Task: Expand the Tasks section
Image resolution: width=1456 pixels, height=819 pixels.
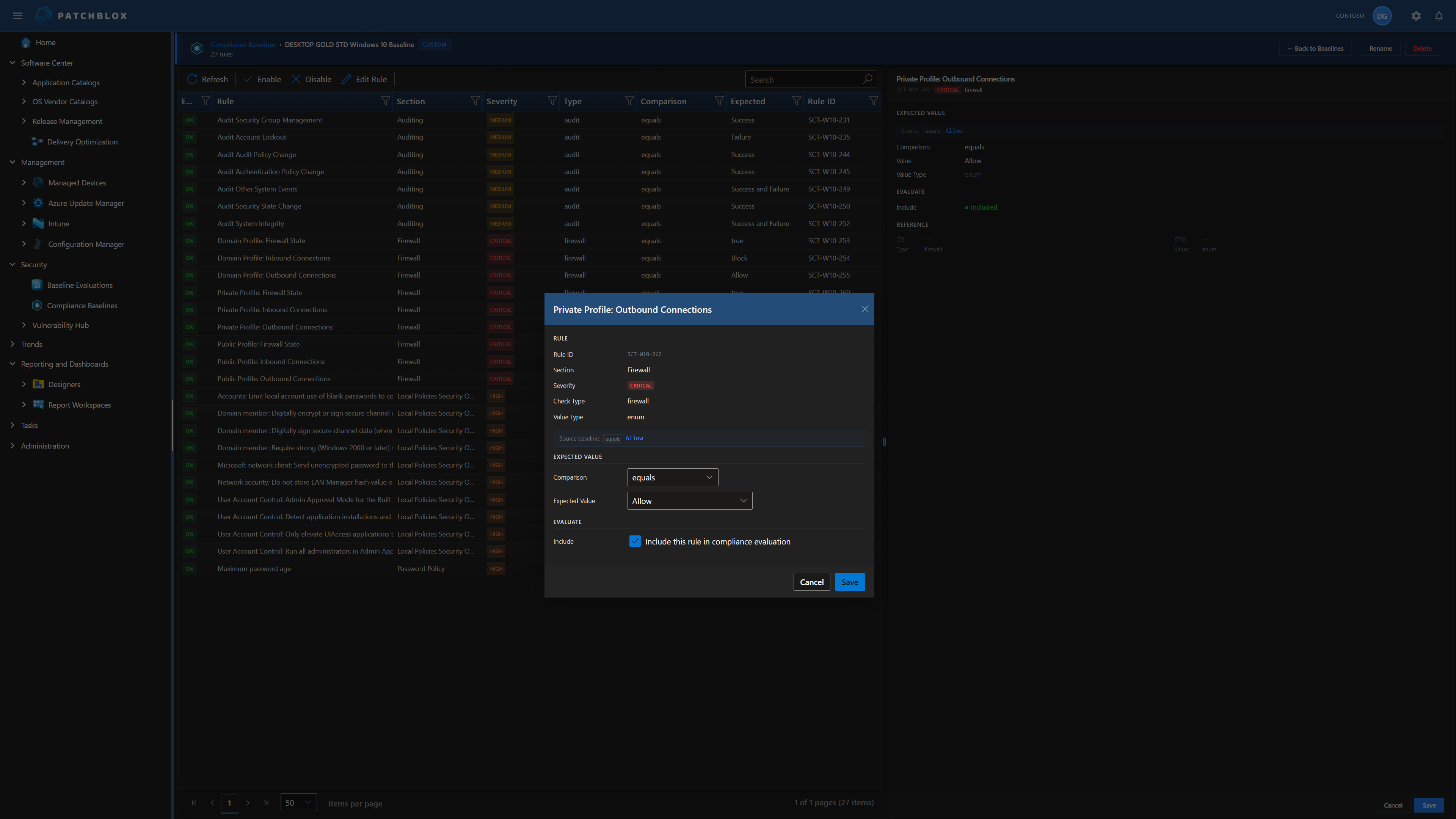Action: coord(13,425)
